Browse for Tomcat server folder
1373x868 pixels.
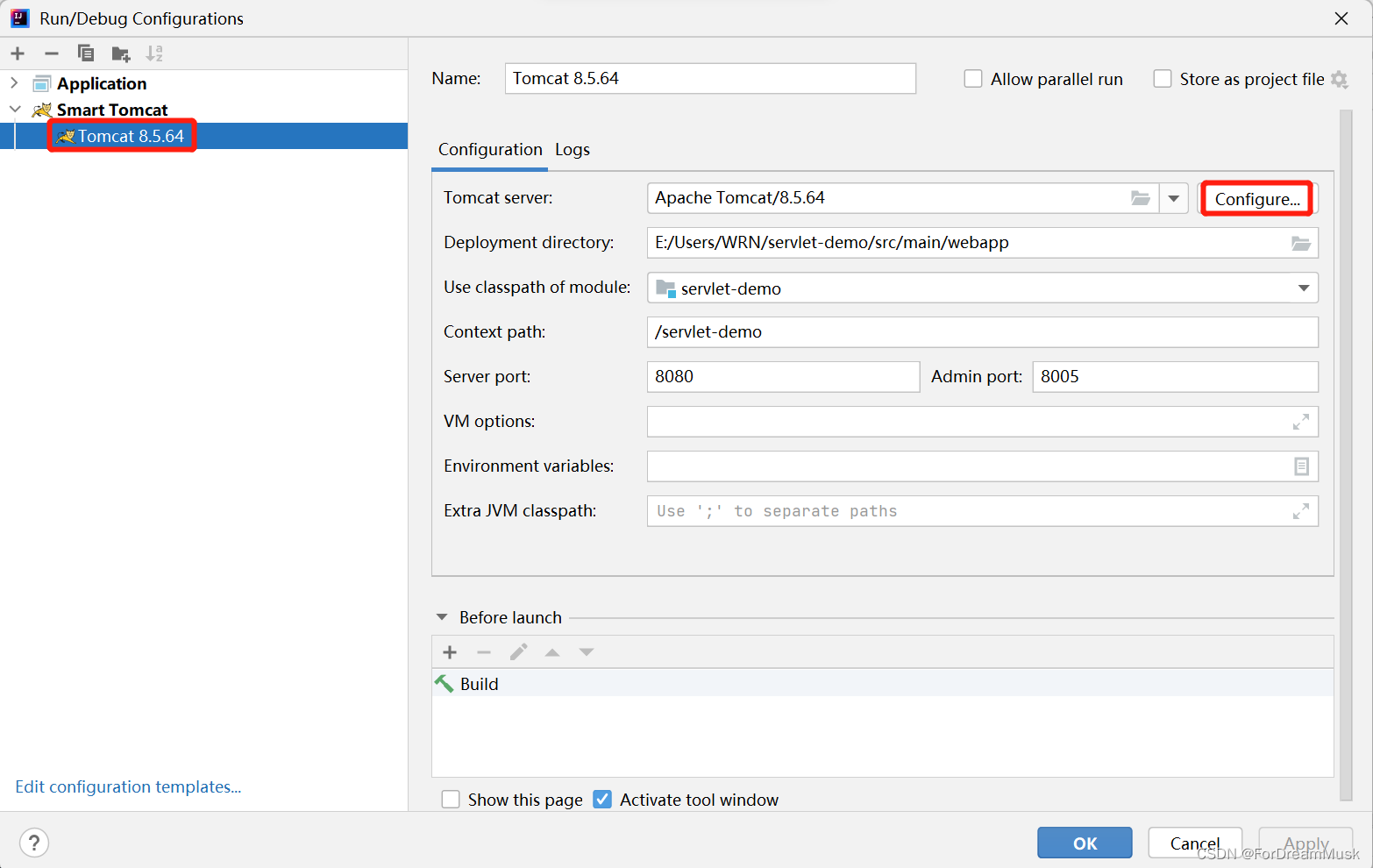point(1140,198)
